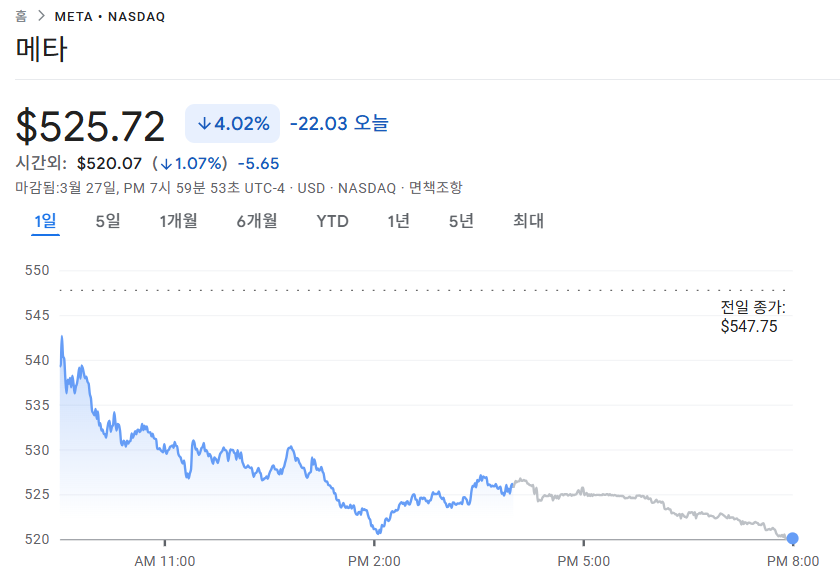Click the down arrow beside 1.07%
This screenshot has width=840, height=582.
(166, 163)
